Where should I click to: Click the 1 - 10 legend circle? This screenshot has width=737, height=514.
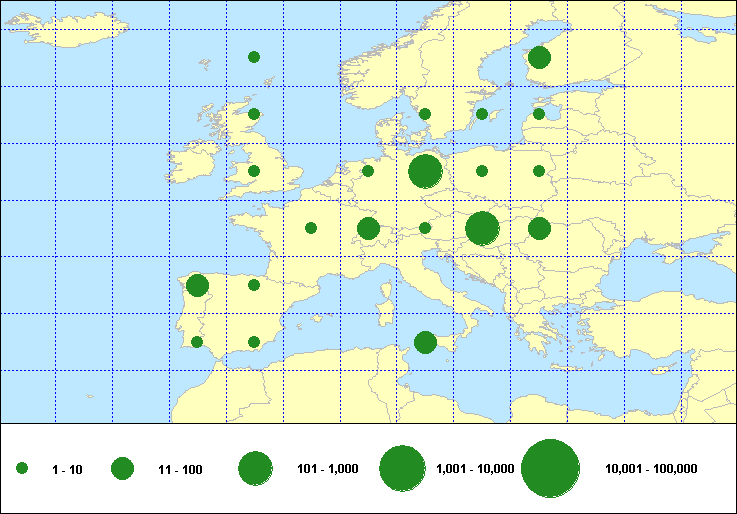[22, 468]
